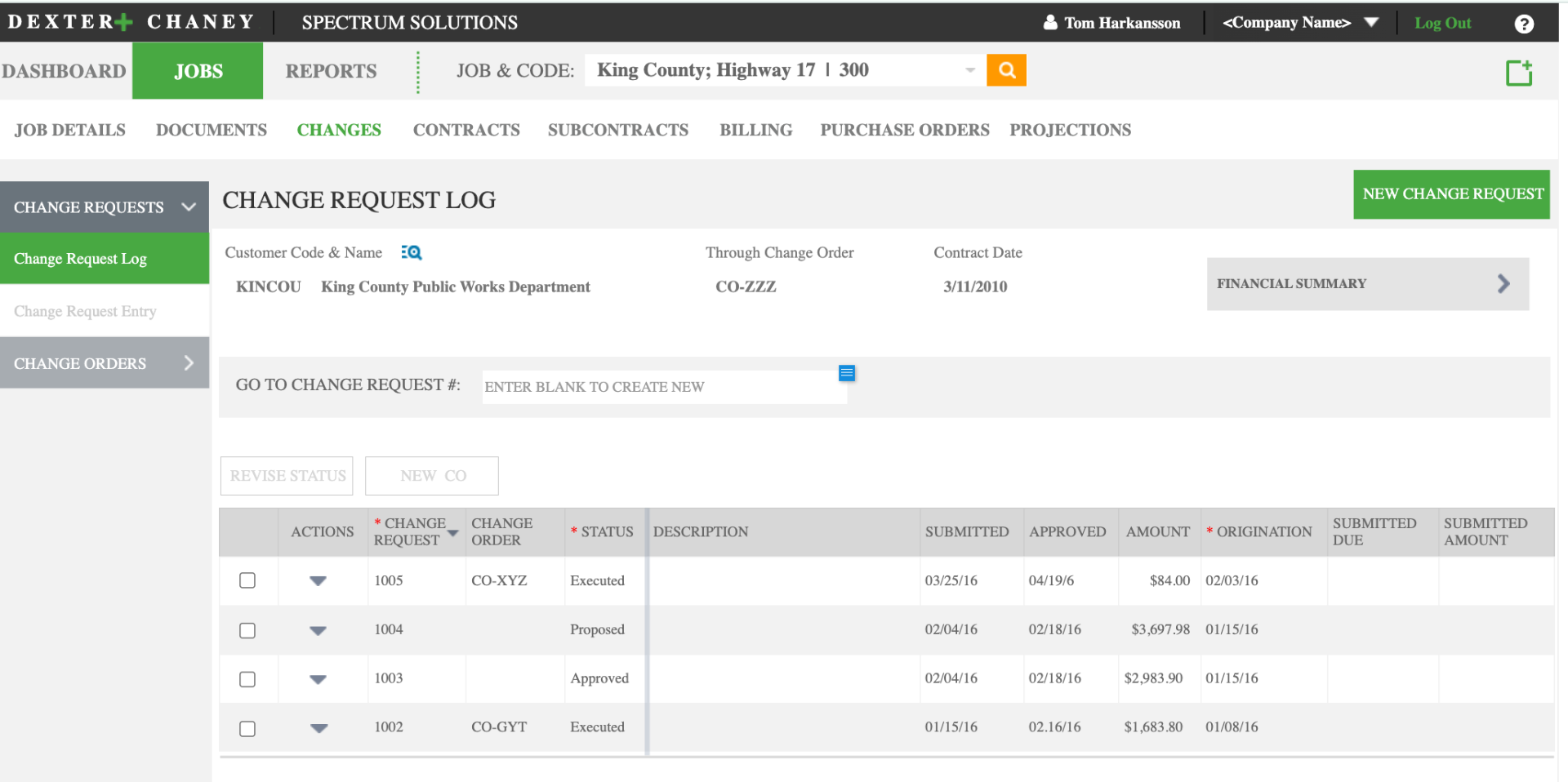Image resolution: width=1568 pixels, height=782 pixels.
Task: Select the Jobs tab
Action: pos(198,71)
